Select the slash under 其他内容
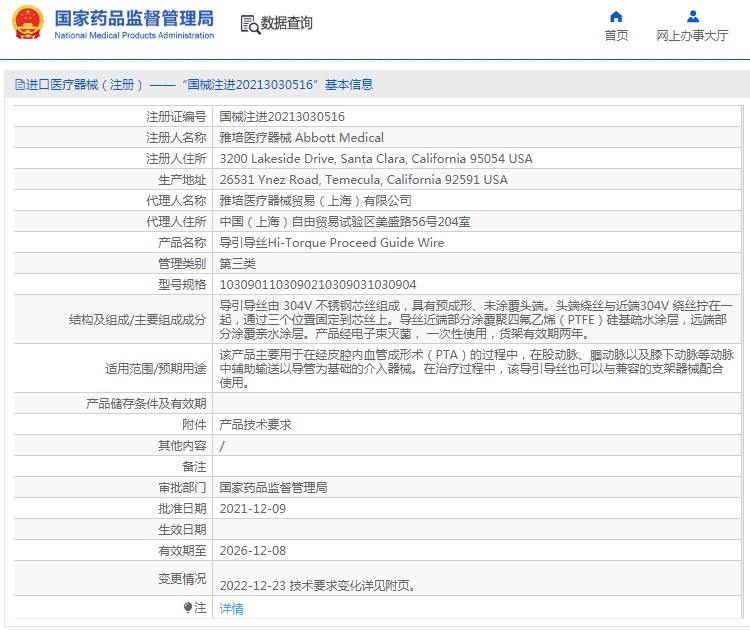This screenshot has width=750, height=630. [x=222, y=446]
